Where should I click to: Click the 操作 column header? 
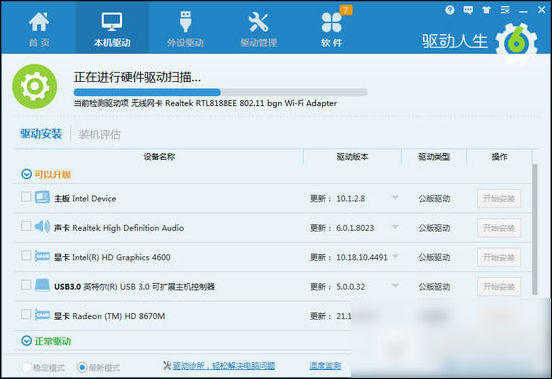(x=499, y=157)
